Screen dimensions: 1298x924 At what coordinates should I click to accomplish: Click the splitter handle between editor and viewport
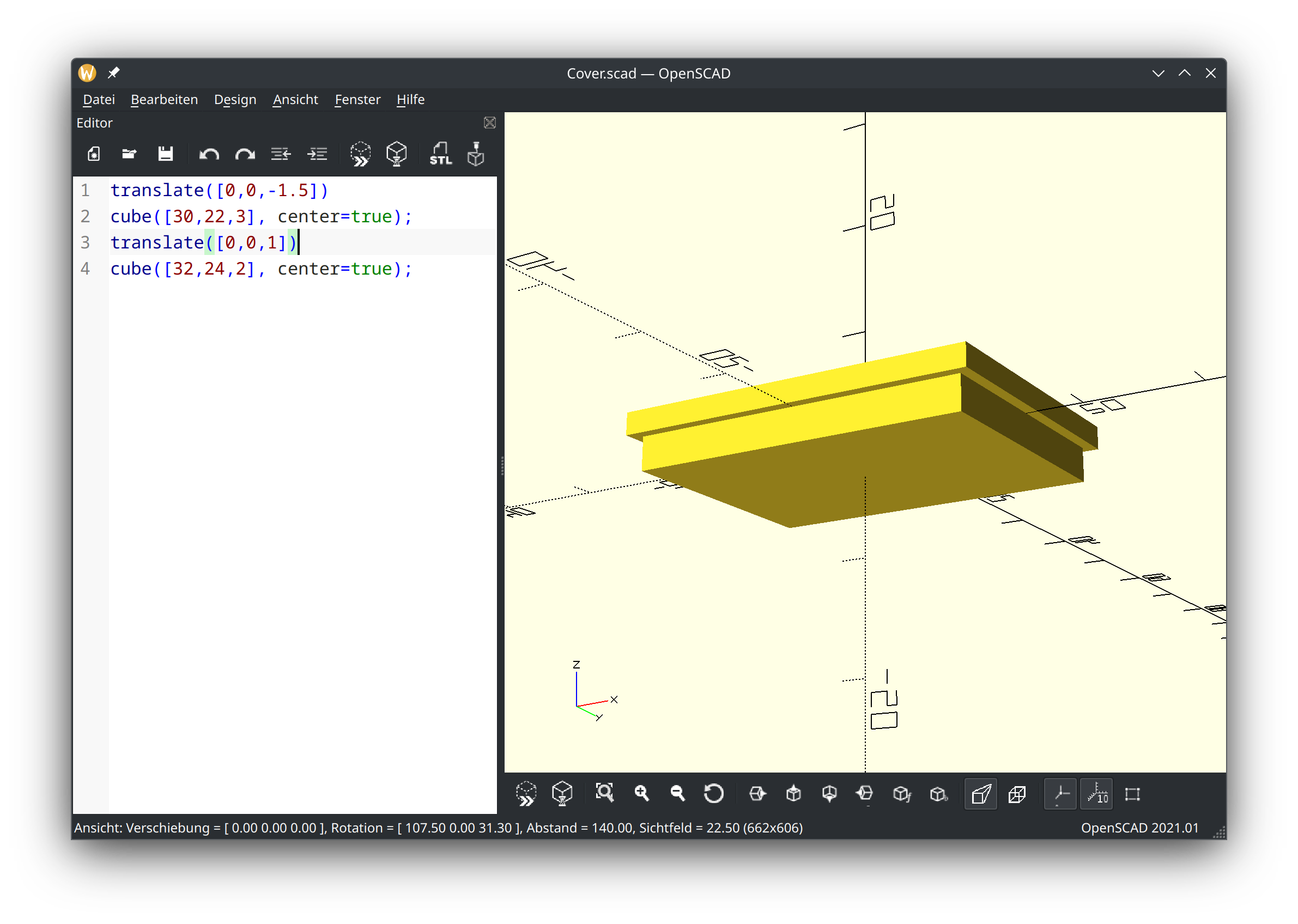(x=502, y=465)
